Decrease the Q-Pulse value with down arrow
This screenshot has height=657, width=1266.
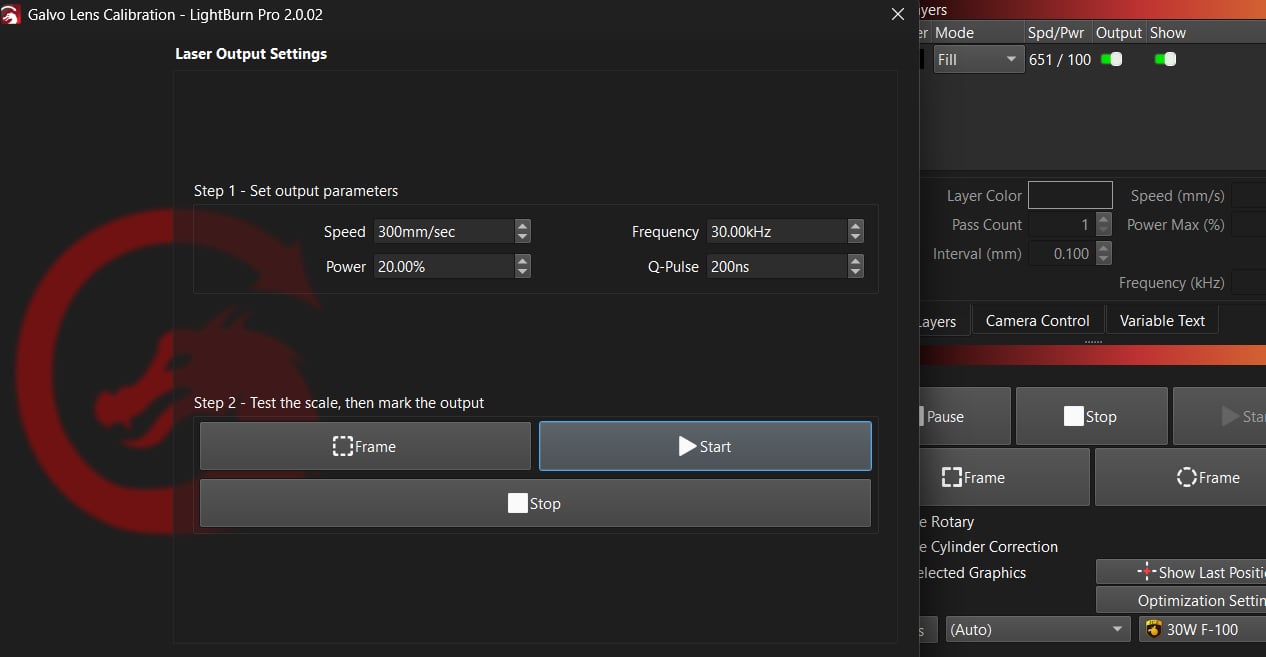855,273
